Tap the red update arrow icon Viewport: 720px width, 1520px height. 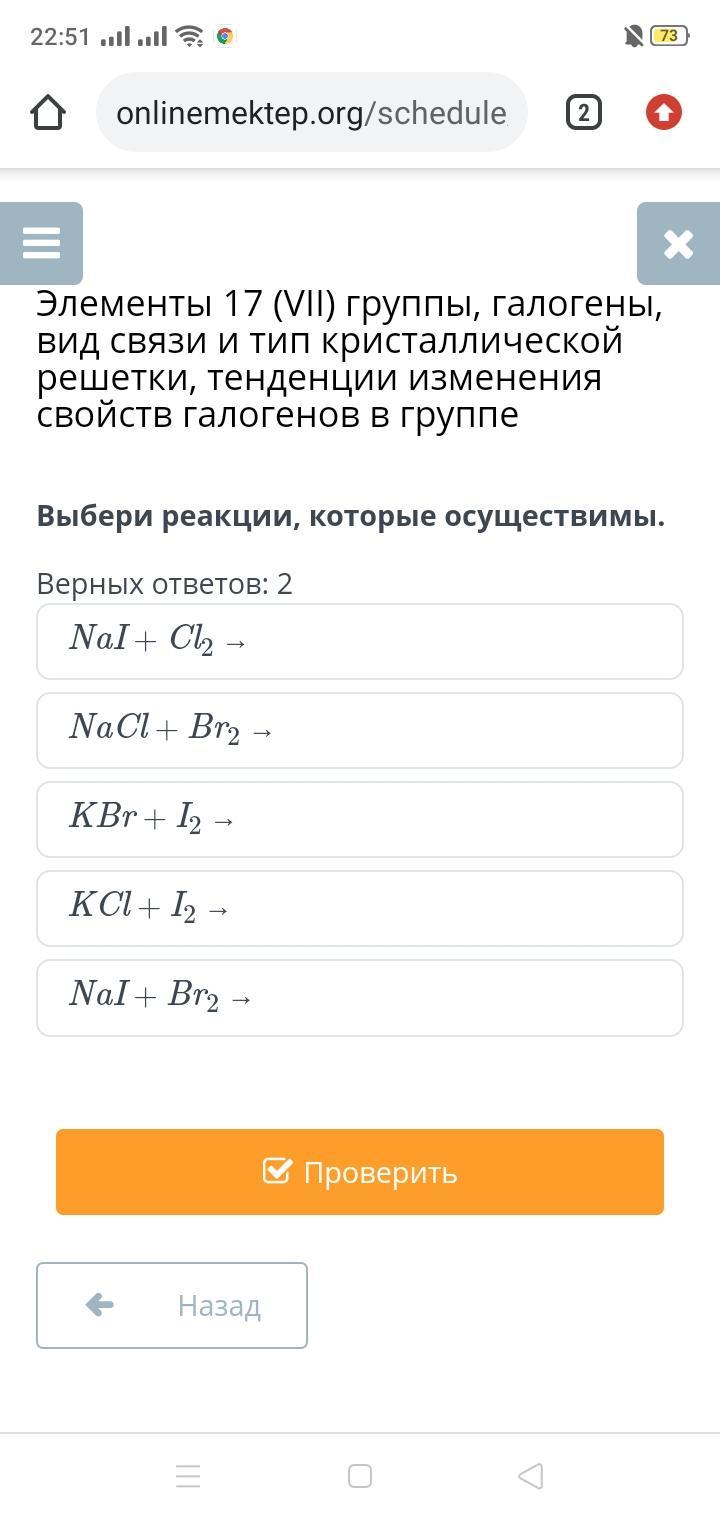pyautogui.click(x=664, y=113)
